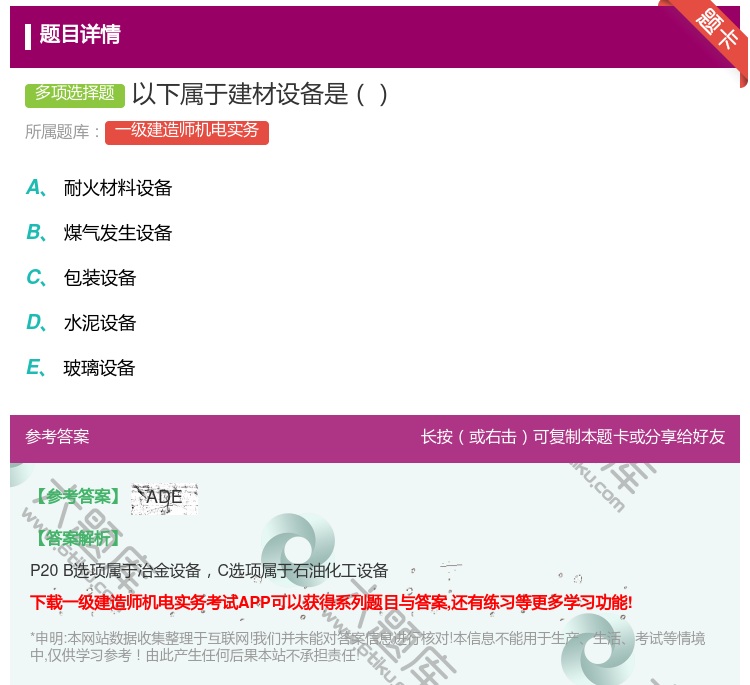Click the 题目详情 header title
This screenshot has width=750, height=685.
(x=80, y=34)
